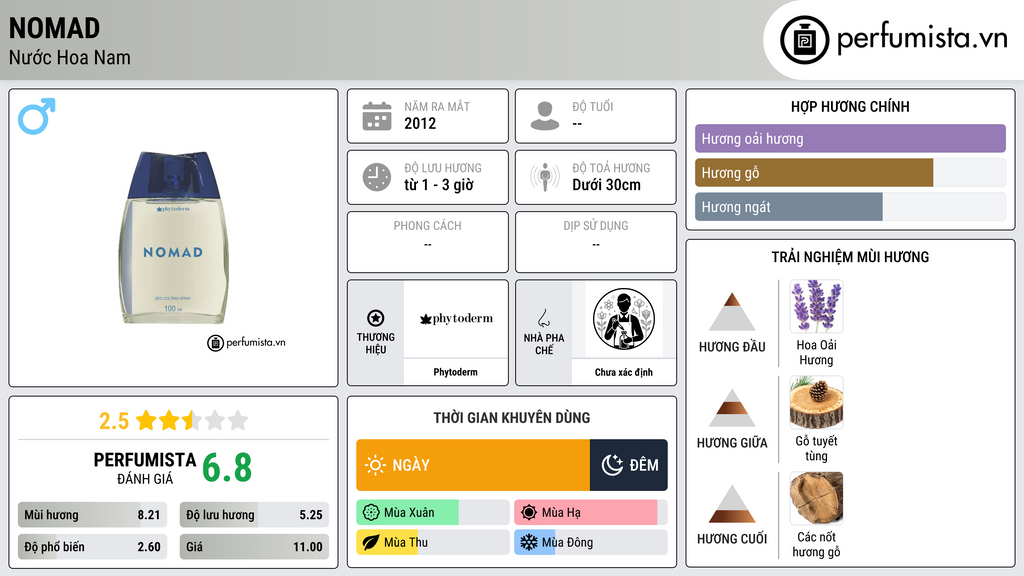1024x576 pixels.
Task: Click the Phong cách card
Action: point(428,242)
